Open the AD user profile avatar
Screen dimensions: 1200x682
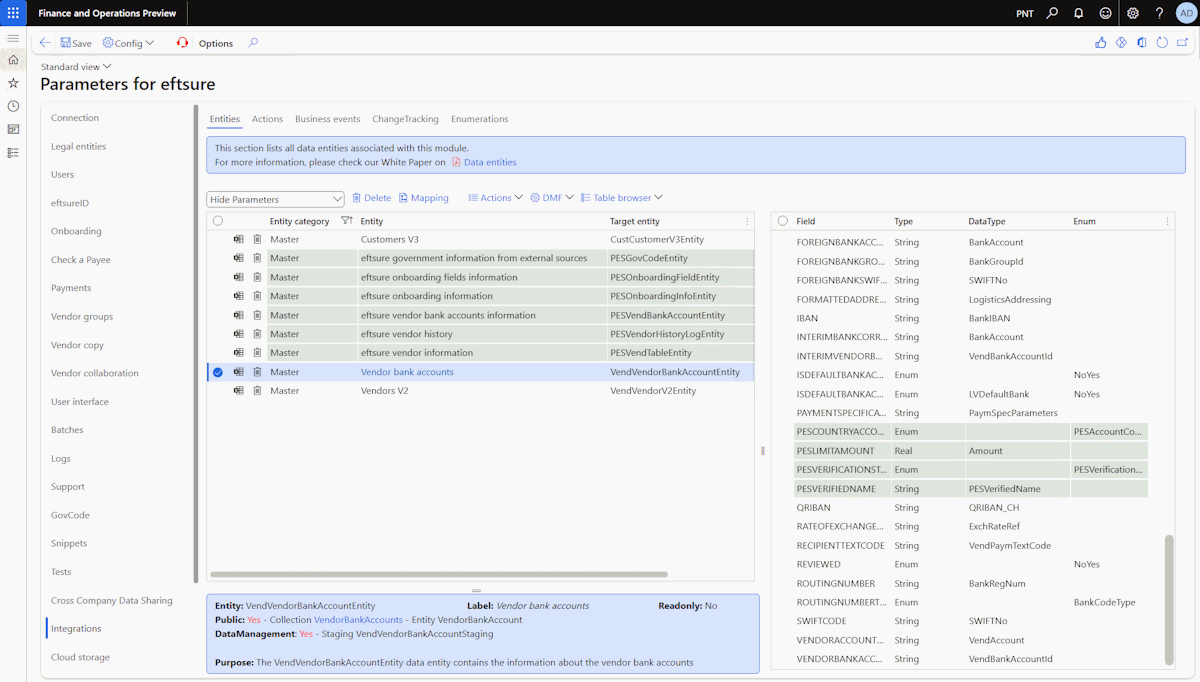pyautogui.click(x=1186, y=13)
